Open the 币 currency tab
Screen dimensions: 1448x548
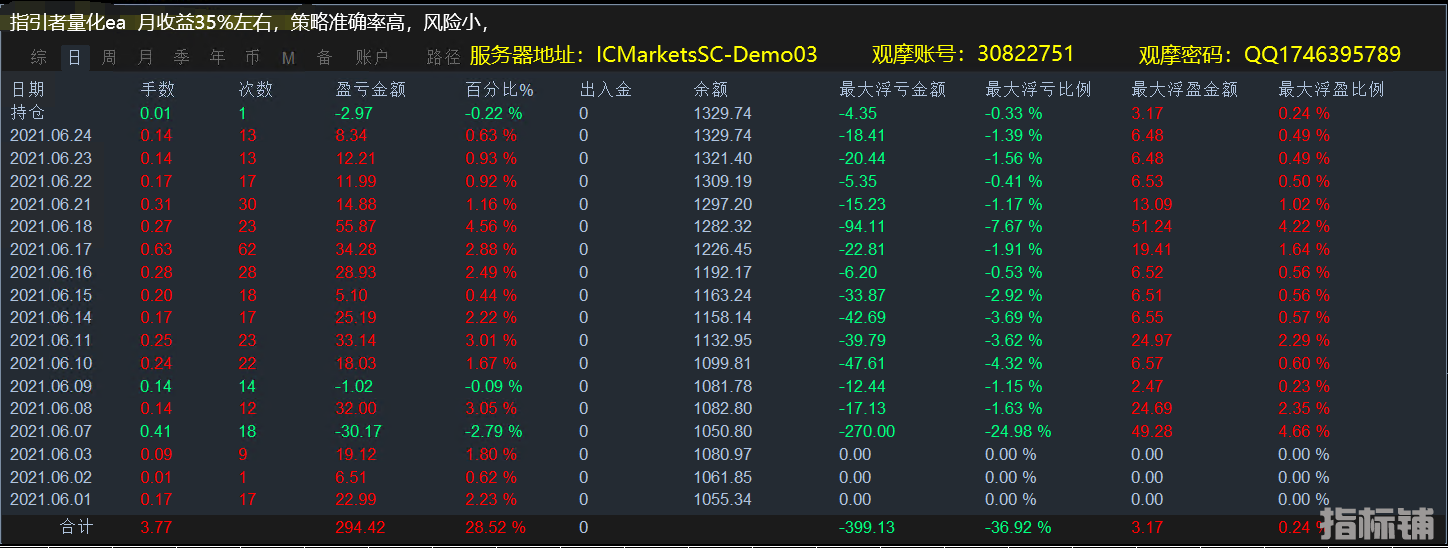pyautogui.click(x=252, y=58)
